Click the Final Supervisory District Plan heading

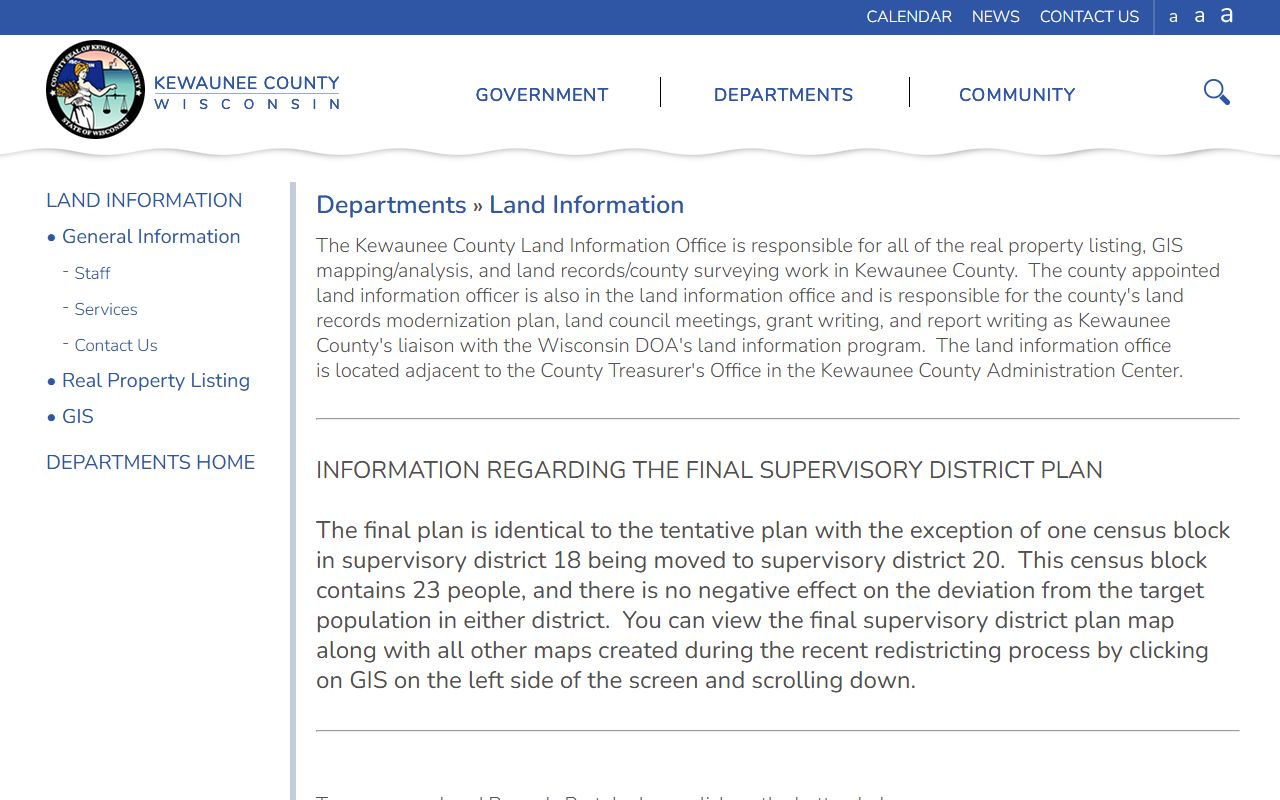(709, 470)
